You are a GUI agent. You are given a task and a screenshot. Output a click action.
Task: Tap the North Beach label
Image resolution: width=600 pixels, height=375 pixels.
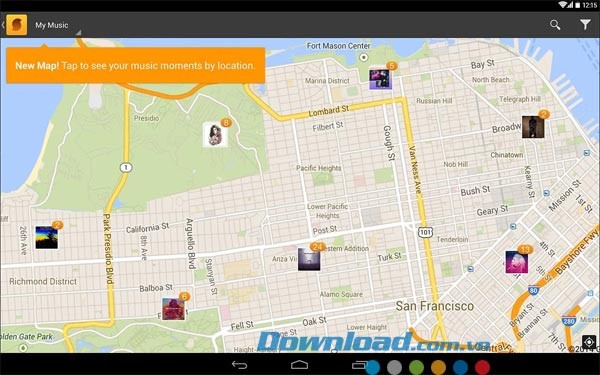click(491, 80)
